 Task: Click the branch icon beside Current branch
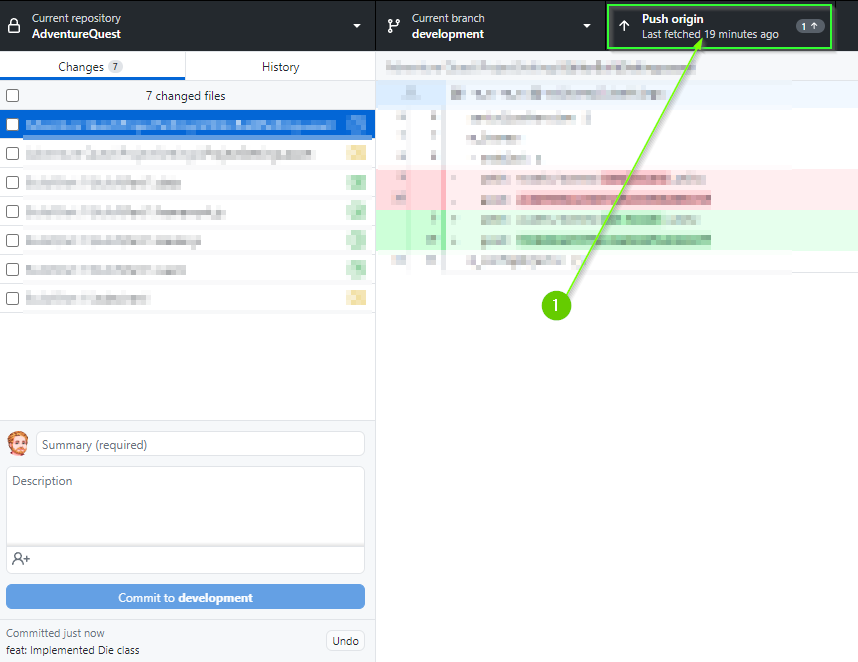pyautogui.click(x=393, y=26)
